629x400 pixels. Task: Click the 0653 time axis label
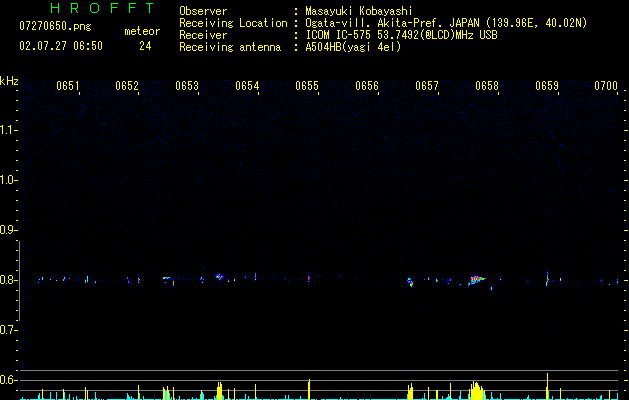[x=187, y=86]
